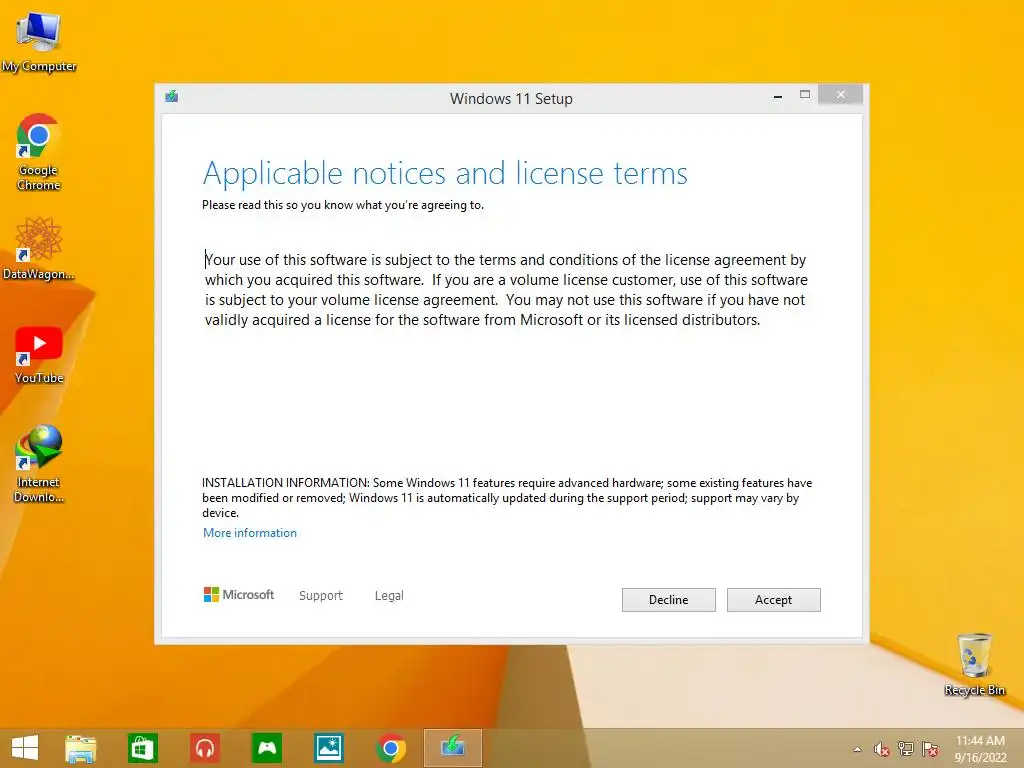Open Chrome from the taskbar
This screenshot has width=1024, height=768.
tap(391, 748)
